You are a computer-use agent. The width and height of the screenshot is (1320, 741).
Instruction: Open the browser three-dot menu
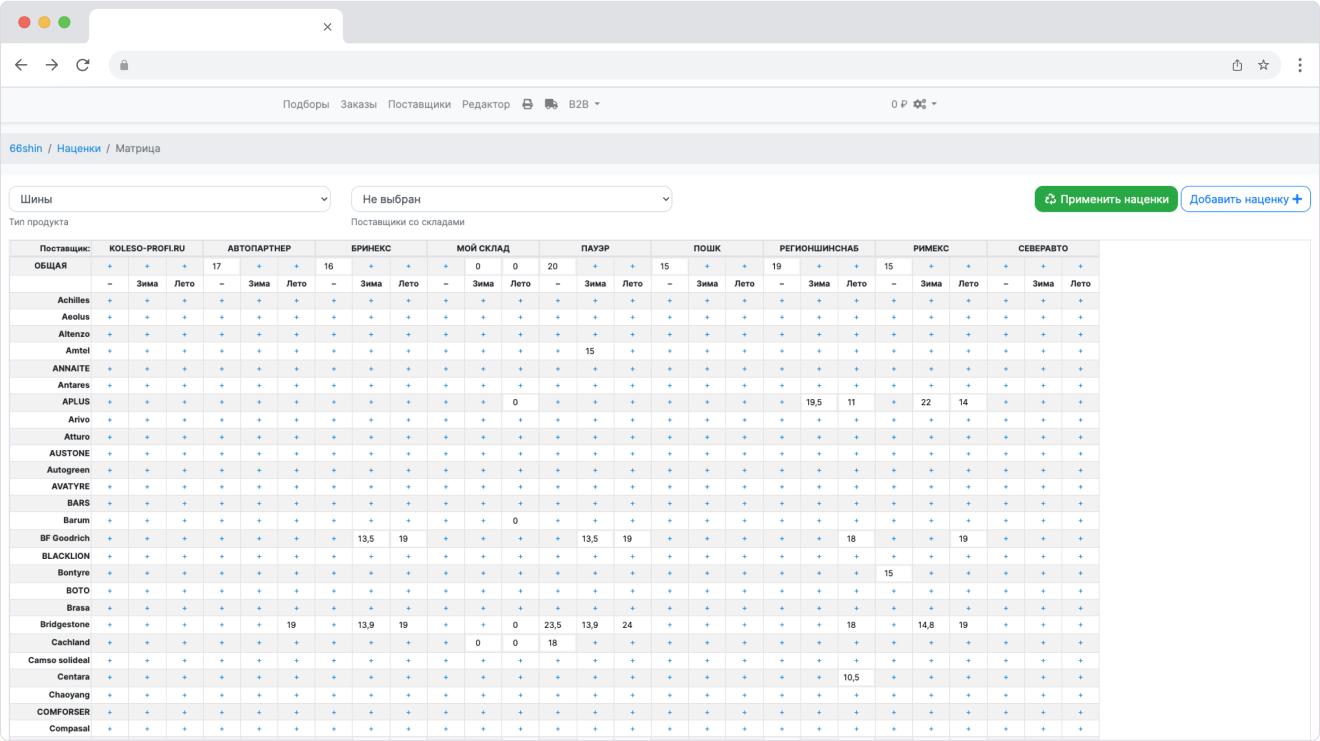(1299, 65)
